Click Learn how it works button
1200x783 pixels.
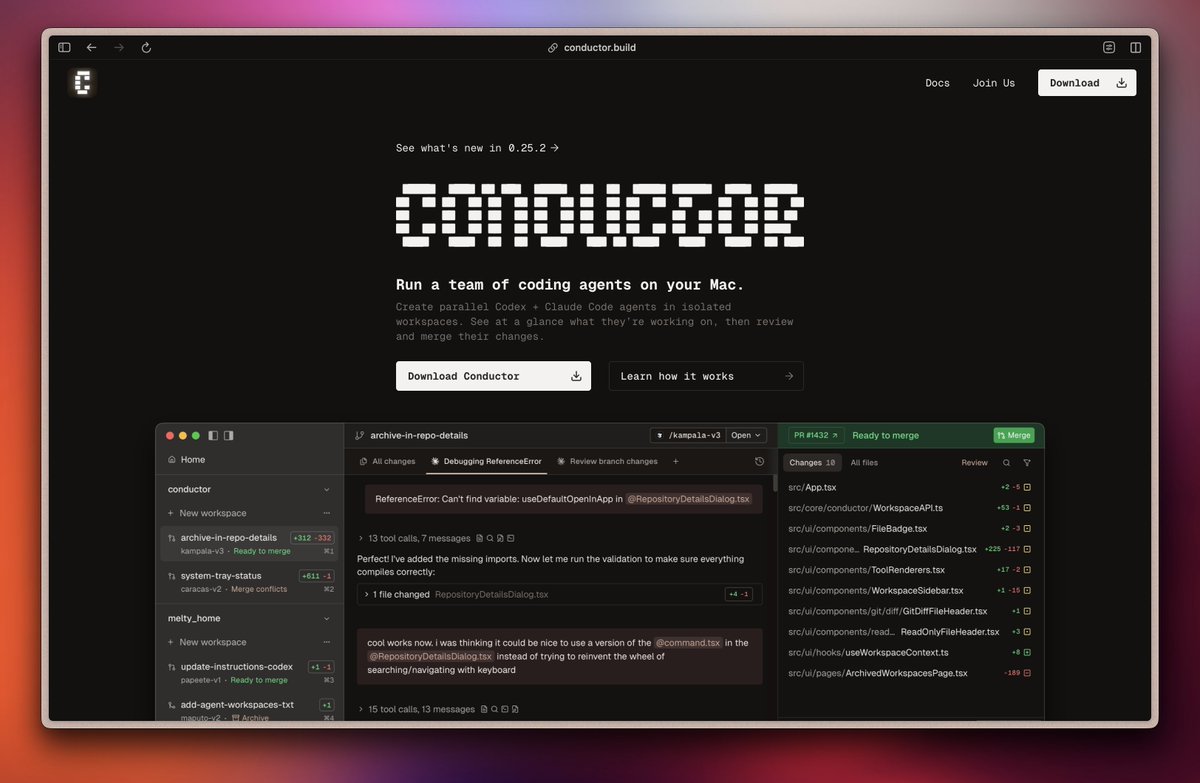706,376
